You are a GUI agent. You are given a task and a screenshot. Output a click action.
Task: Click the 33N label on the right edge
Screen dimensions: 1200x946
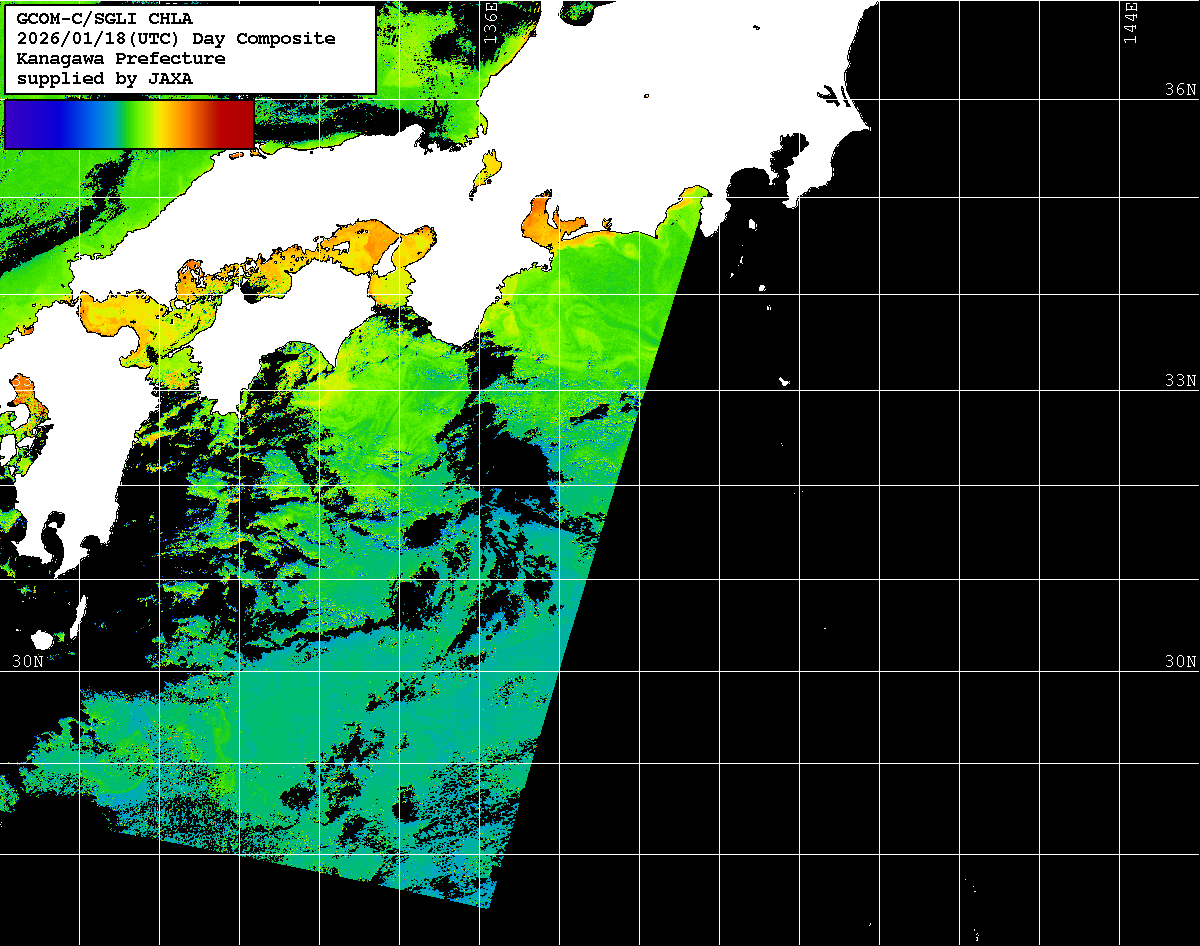pyautogui.click(x=1179, y=381)
